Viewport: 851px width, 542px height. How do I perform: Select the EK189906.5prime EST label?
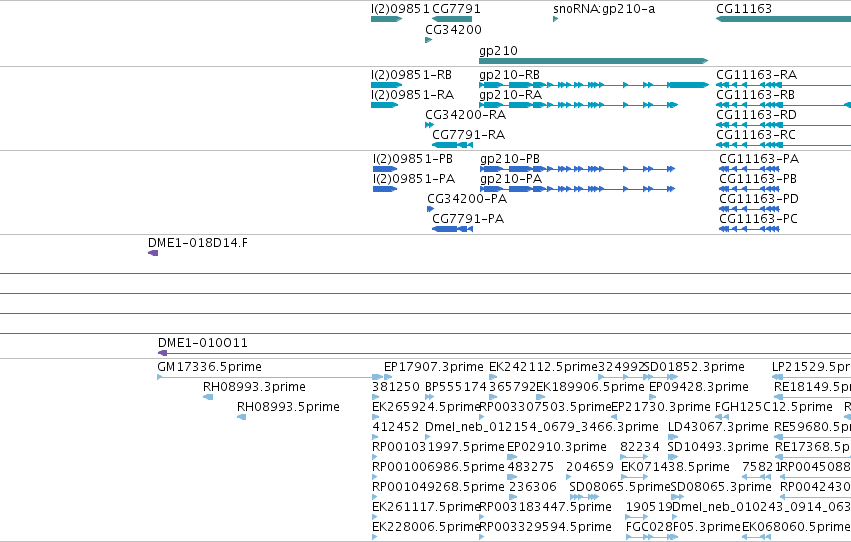click(590, 387)
